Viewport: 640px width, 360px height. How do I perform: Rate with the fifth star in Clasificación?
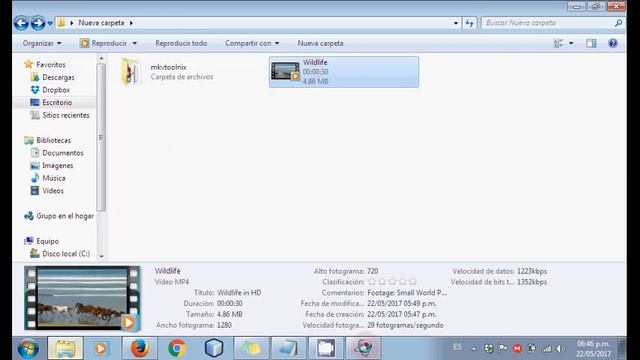(x=413, y=282)
